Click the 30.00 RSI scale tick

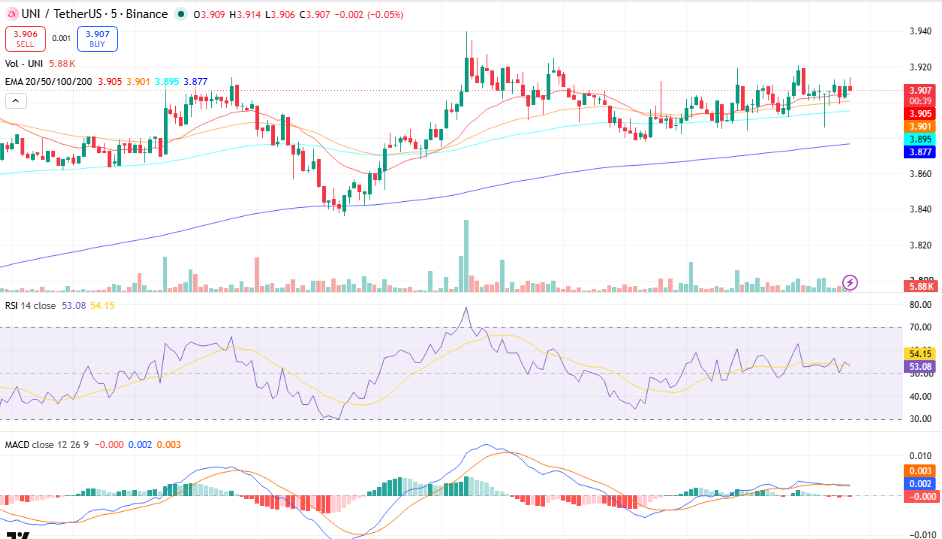[920, 419]
